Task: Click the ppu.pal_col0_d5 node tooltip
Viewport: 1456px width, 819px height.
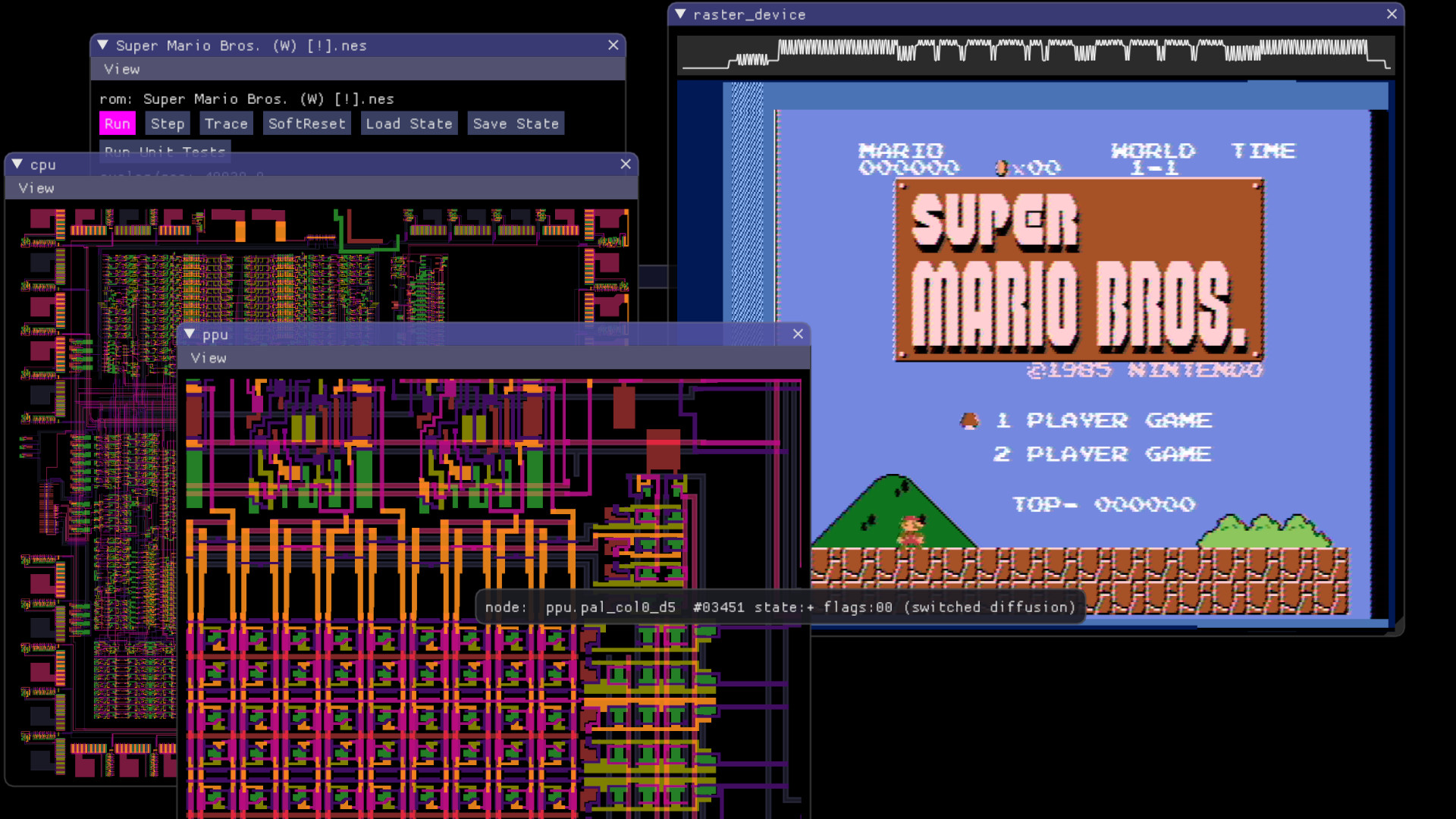Action: [x=780, y=607]
